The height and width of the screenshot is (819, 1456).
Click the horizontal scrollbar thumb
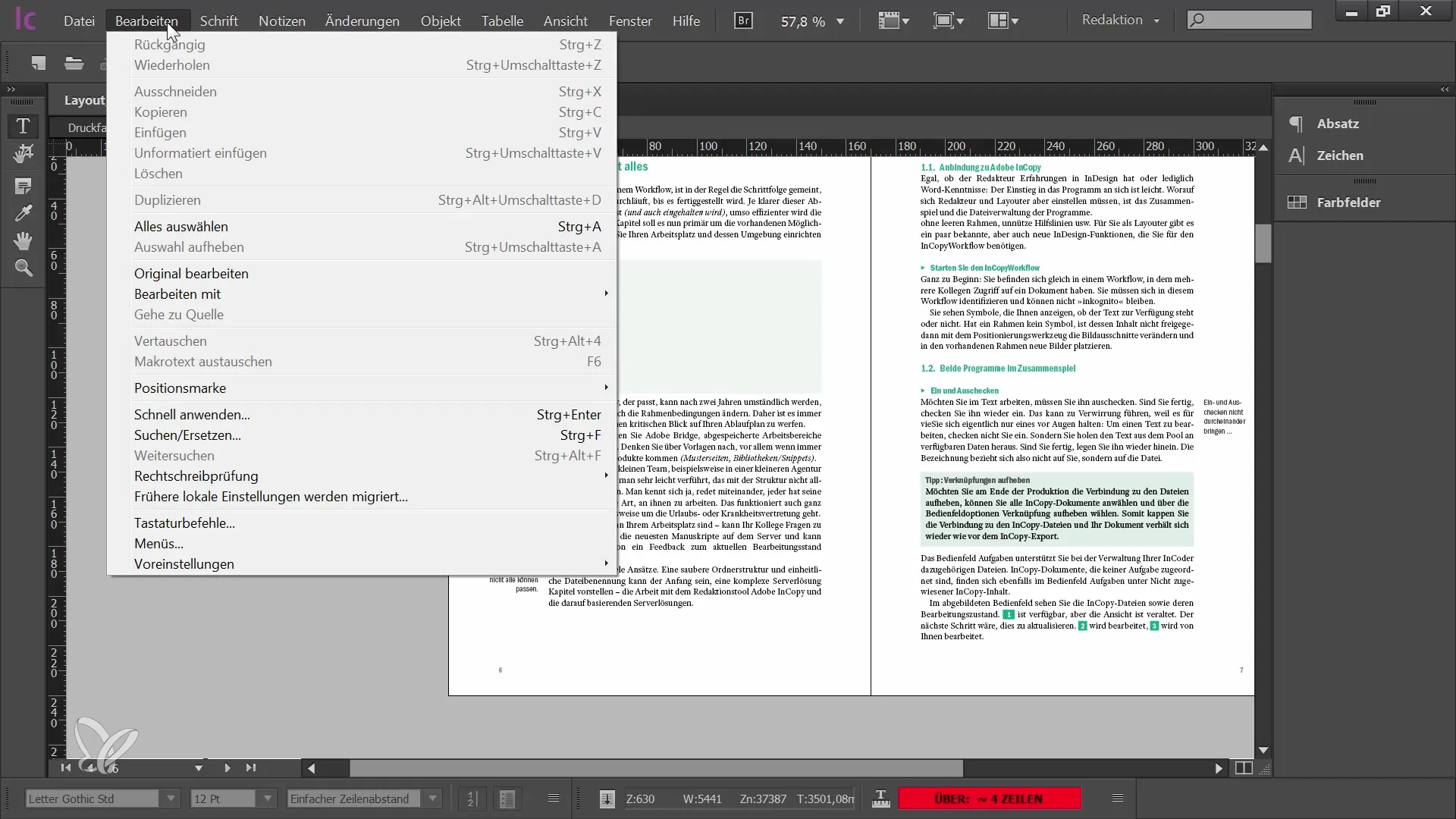tap(656, 768)
